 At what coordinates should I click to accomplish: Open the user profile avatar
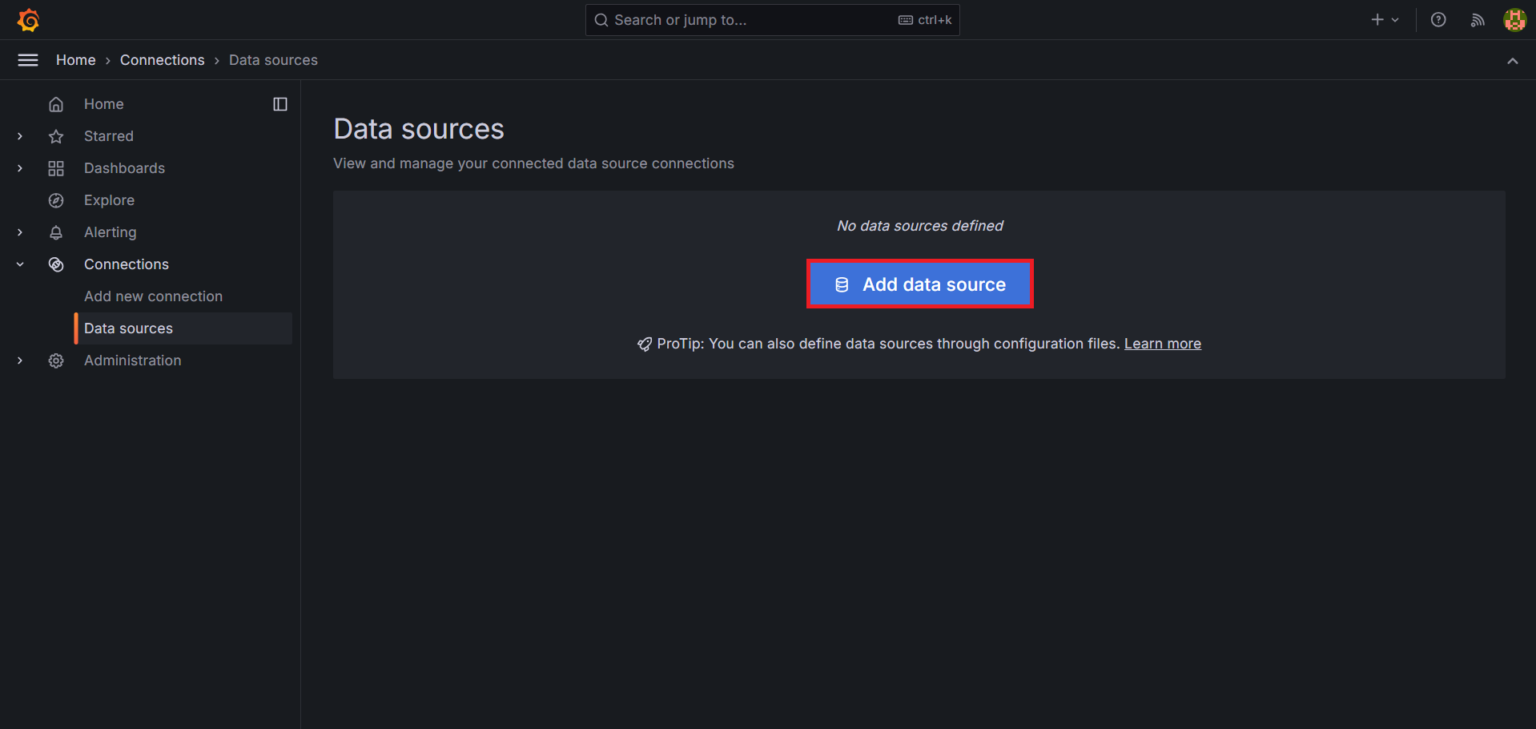pyautogui.click(x=1514, y=20)
